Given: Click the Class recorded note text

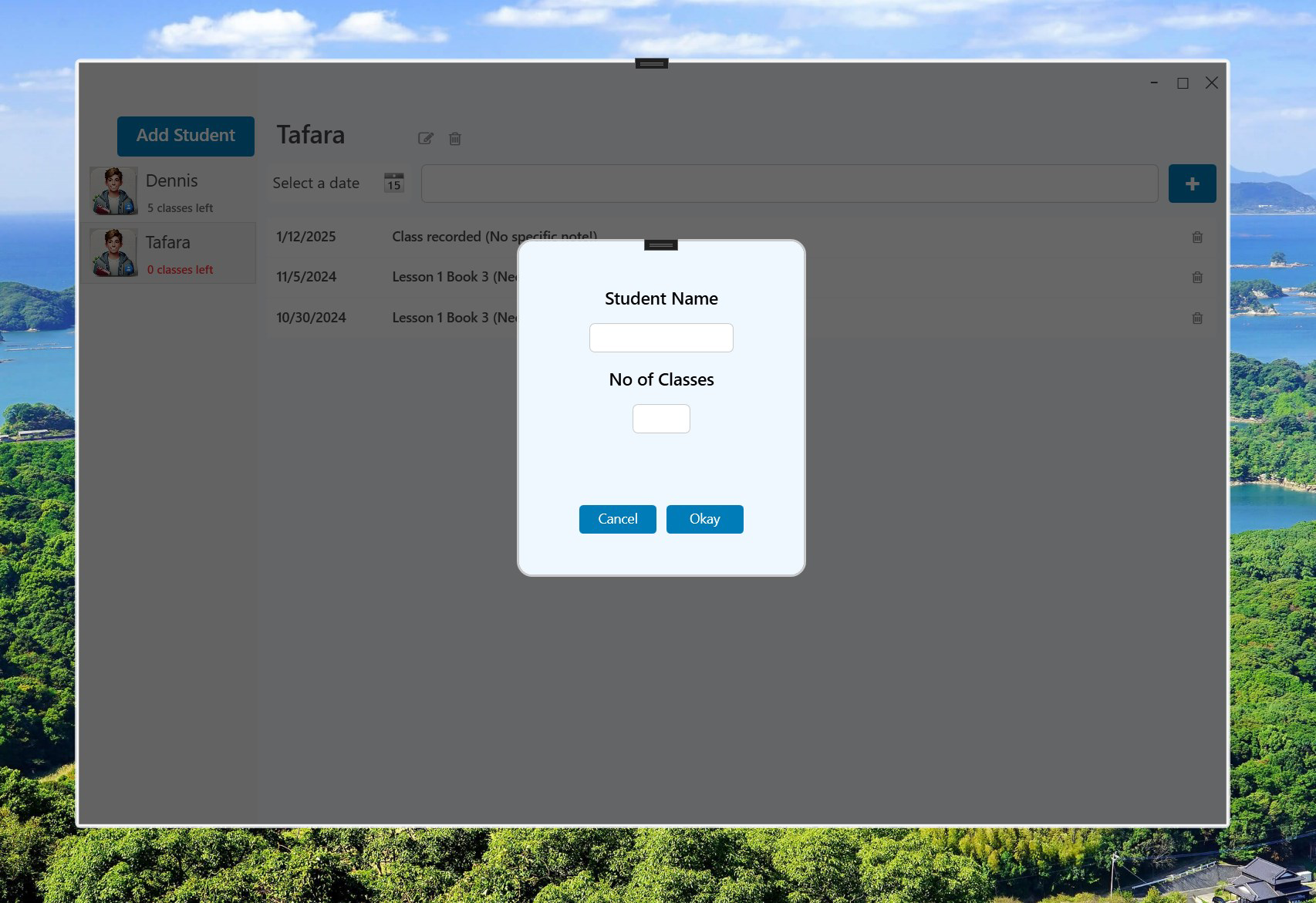Looking at the screenshot, I should point(494,237).
